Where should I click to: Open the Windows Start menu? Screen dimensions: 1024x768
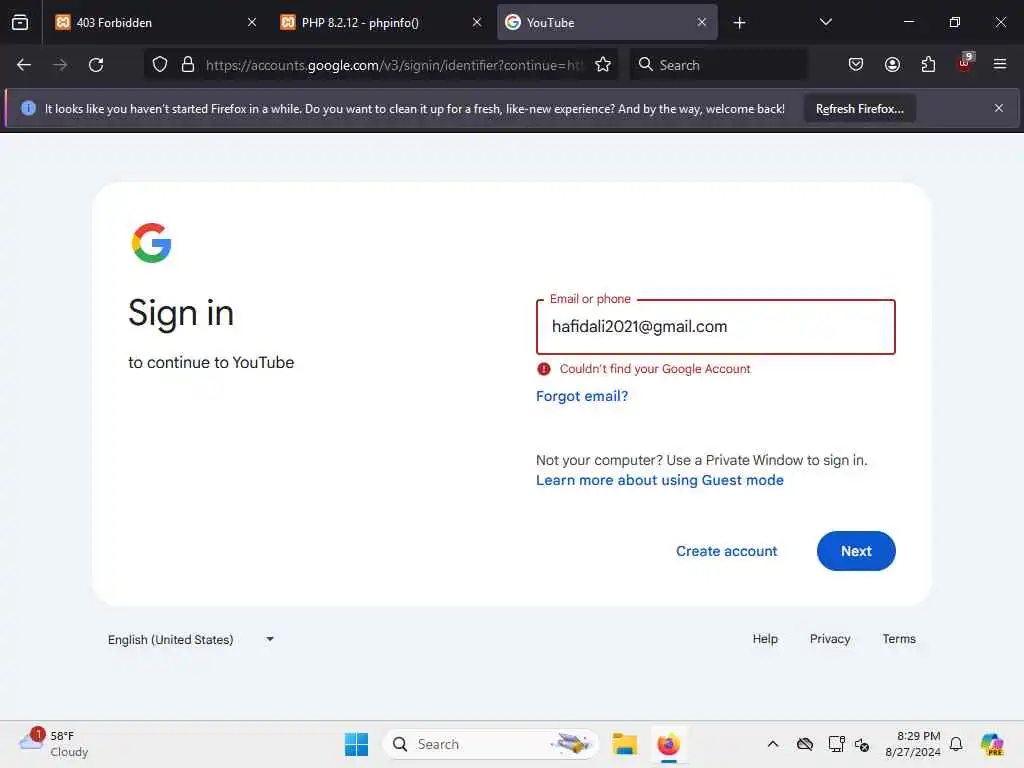357,744
